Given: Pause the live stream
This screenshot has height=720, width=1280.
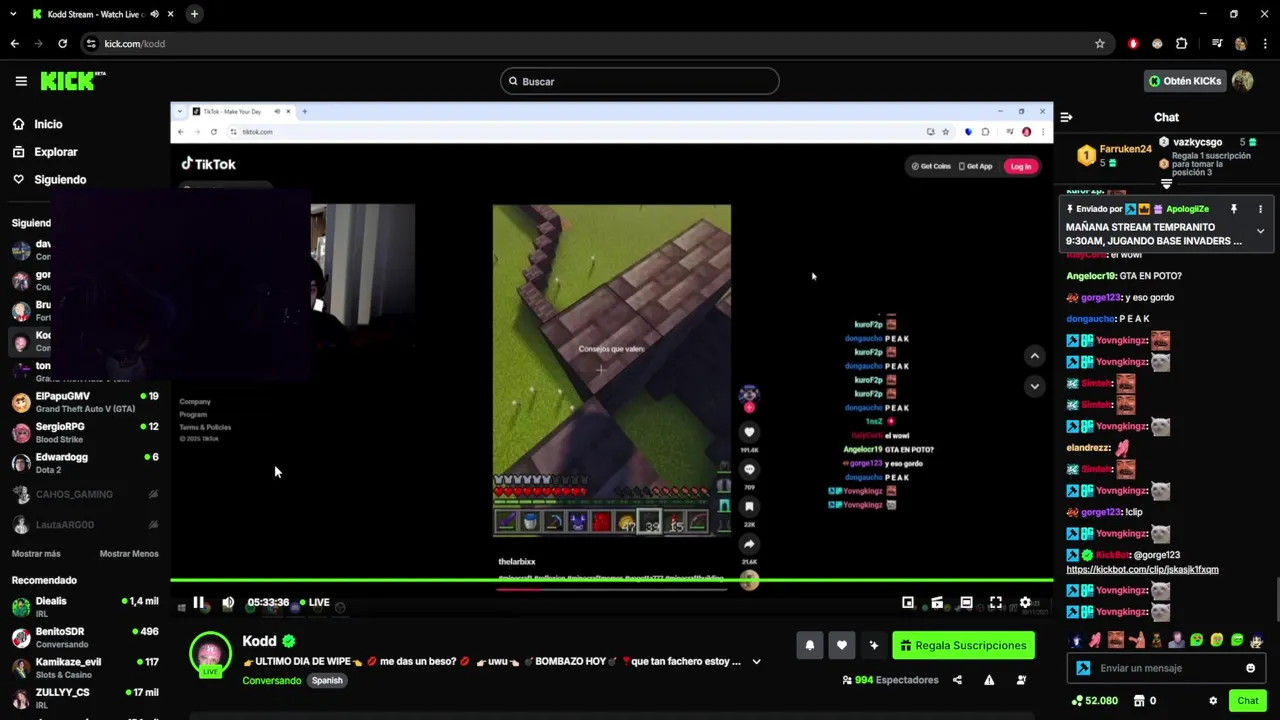Looking at the screenshot, I should [199, 602].
